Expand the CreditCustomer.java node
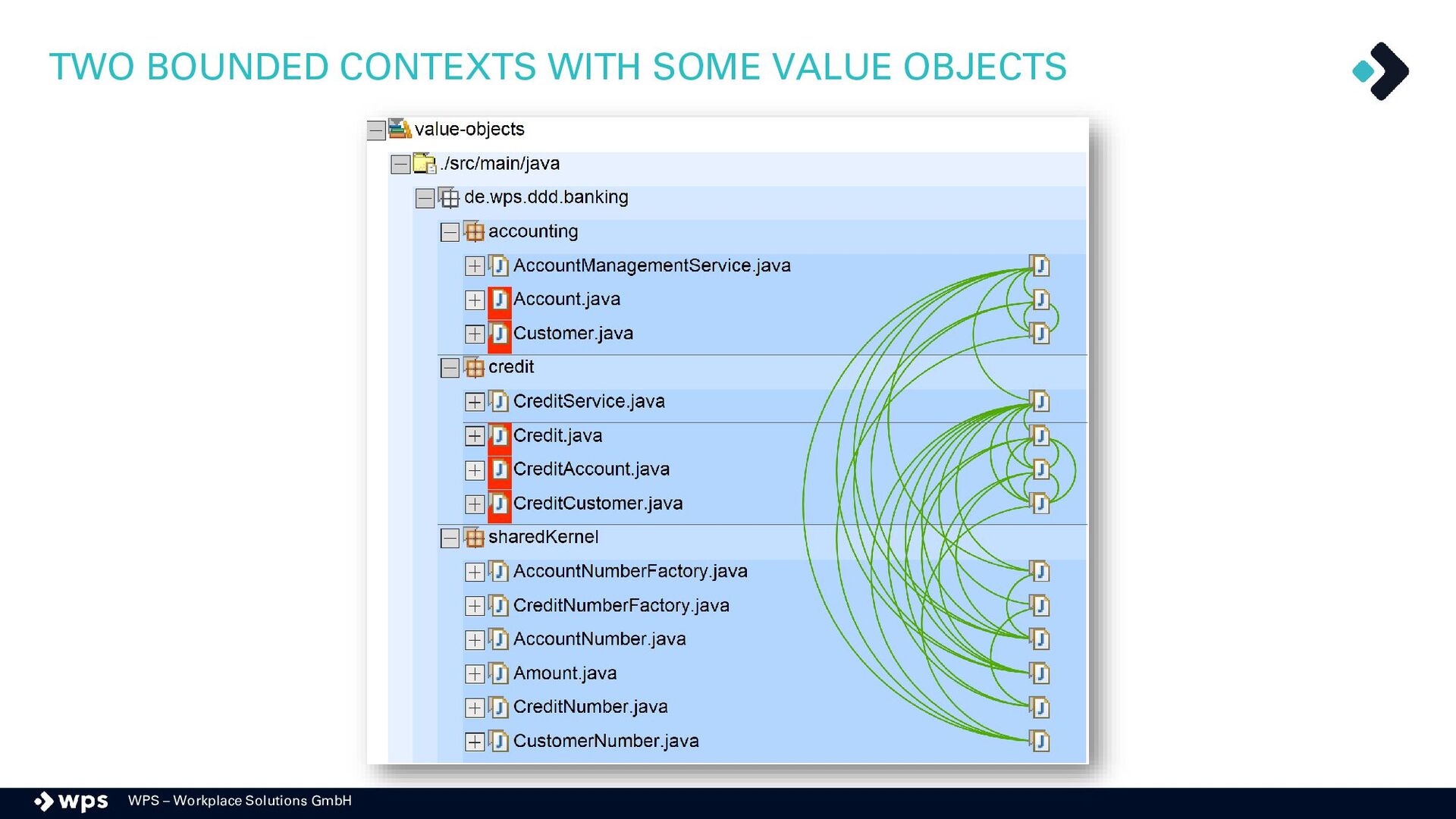This screenshot has width=1456, height=819. [475, 504]
